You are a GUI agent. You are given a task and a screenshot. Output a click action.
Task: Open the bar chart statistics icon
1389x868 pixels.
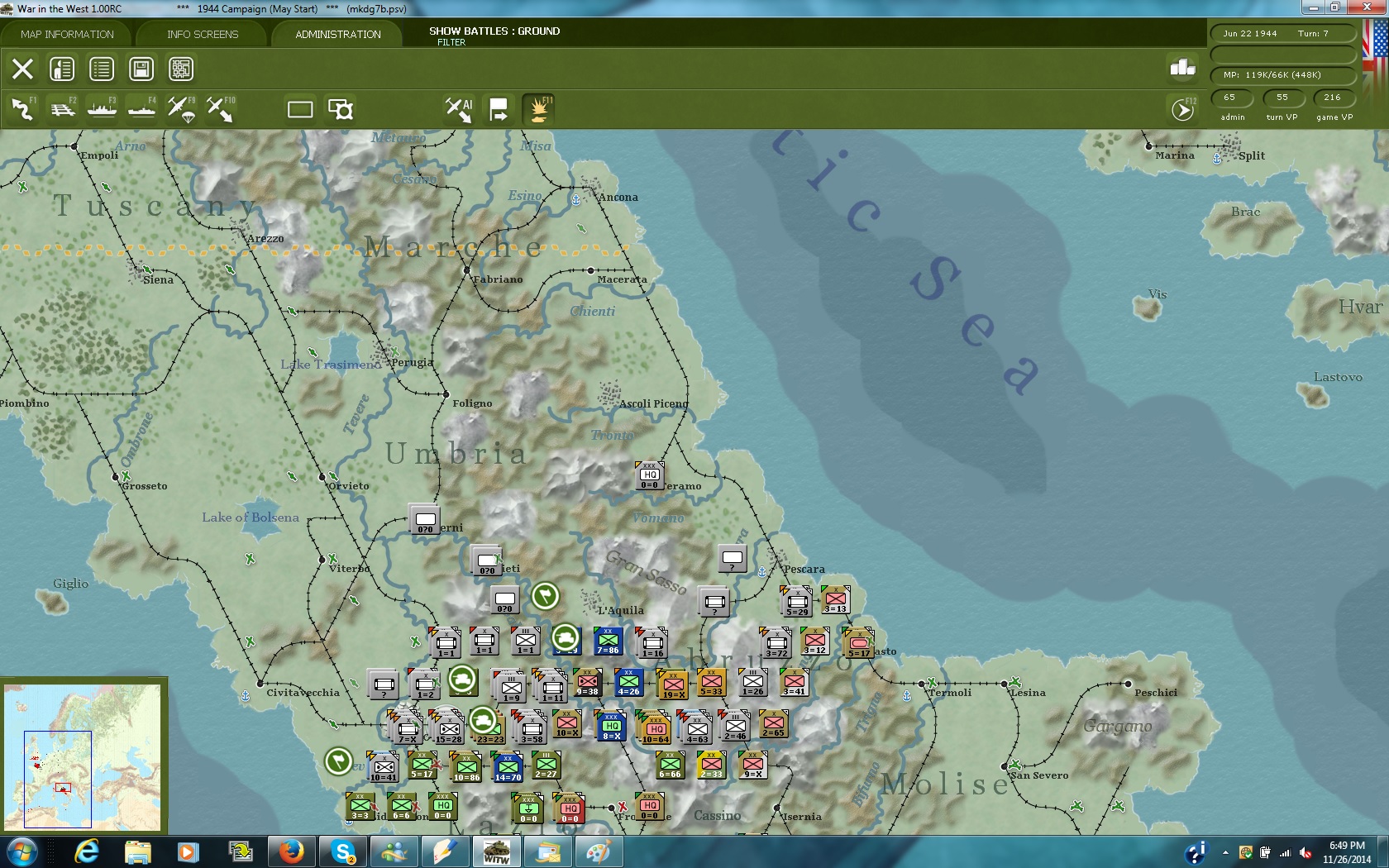tap(1182, 68)
